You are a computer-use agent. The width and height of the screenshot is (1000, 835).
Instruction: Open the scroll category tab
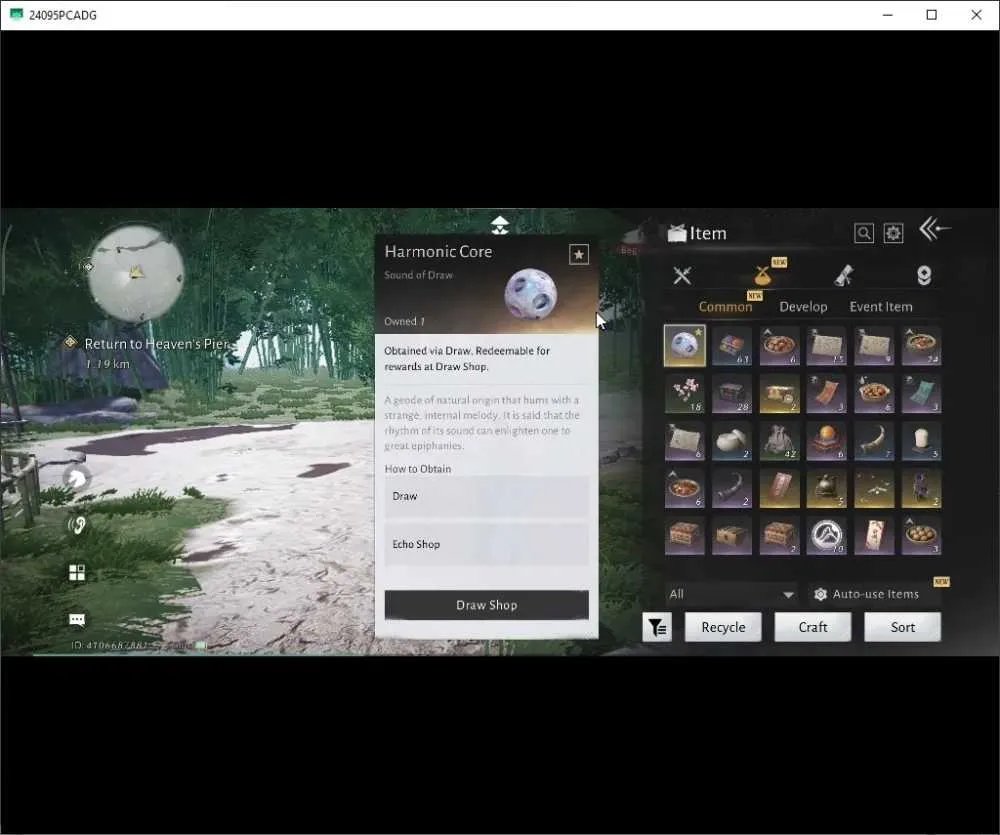click(x=844, y=276)
